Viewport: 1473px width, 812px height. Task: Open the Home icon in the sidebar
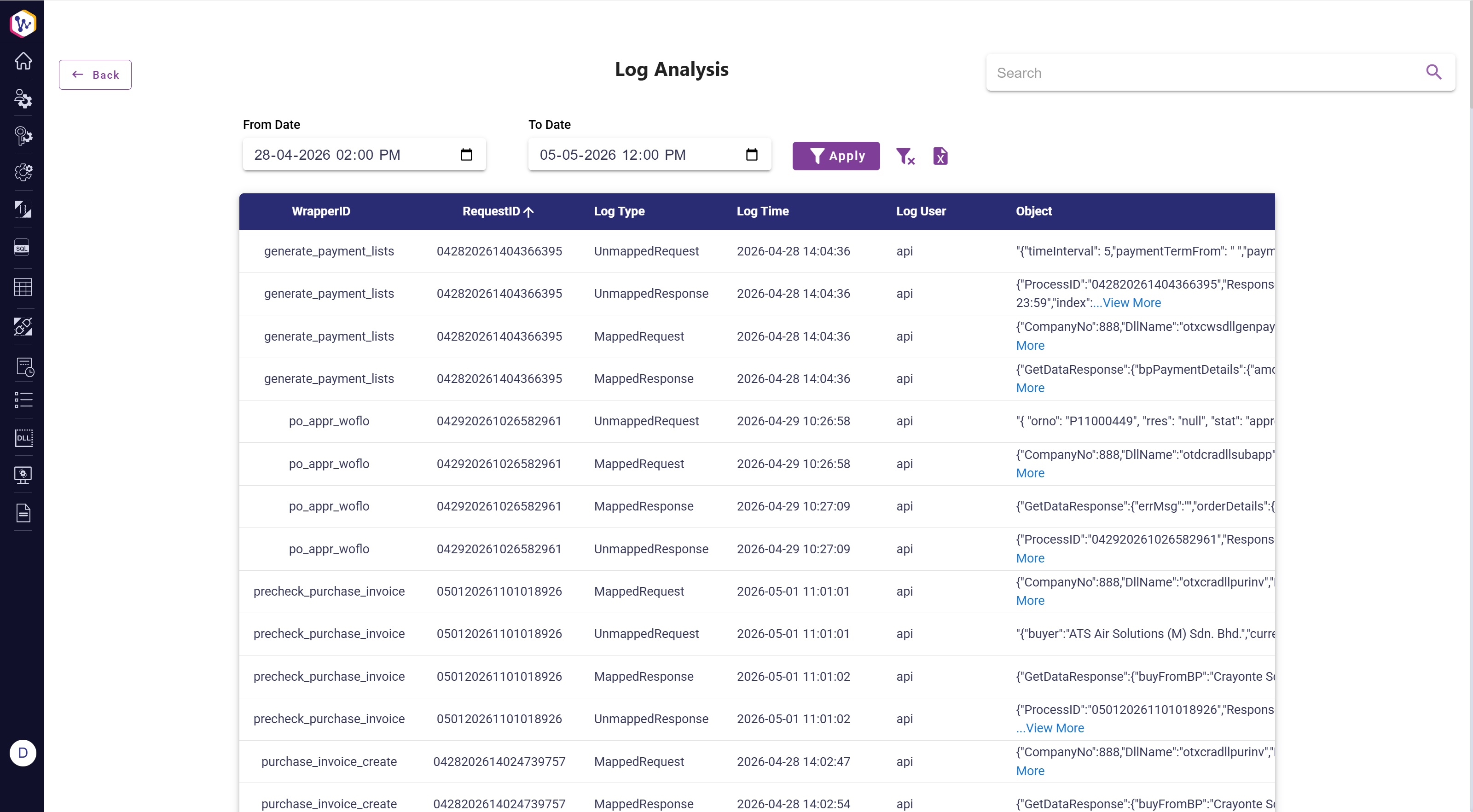pos(23,61)
